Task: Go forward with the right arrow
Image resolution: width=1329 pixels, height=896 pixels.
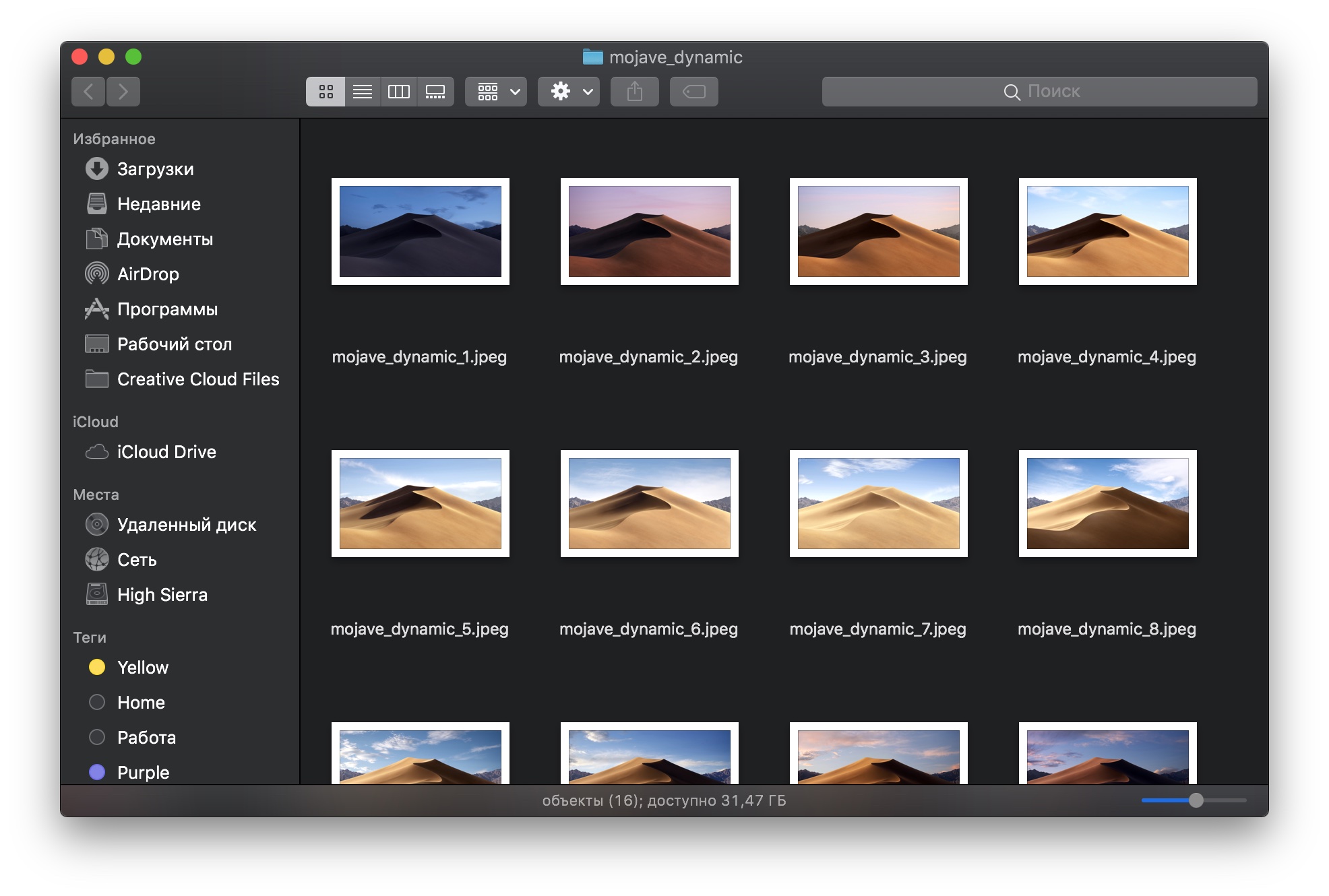Action: coord(123,92)
